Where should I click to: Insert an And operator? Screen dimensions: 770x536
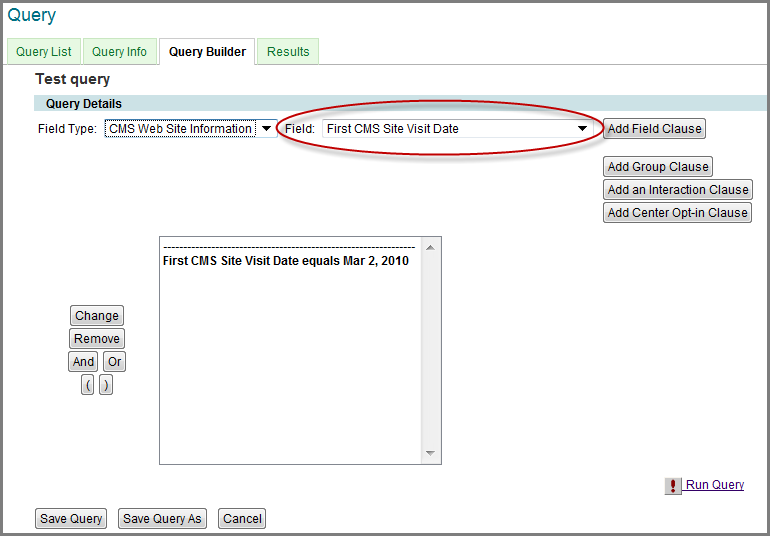pyautogui.click(x=83, y=362)
